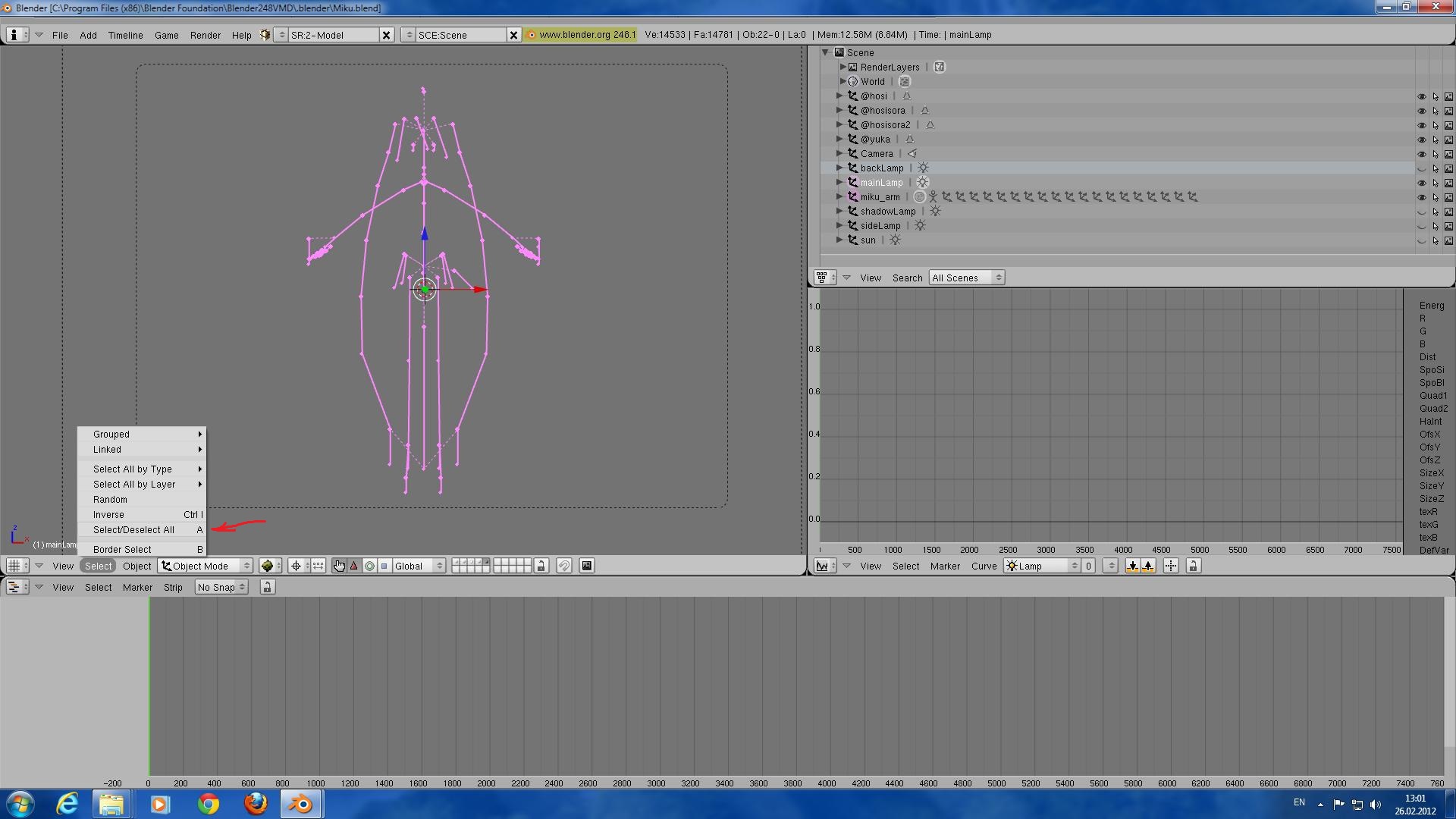Click the mesh icon next to @hosi
1456x819 pixels.
coord(906,96)
